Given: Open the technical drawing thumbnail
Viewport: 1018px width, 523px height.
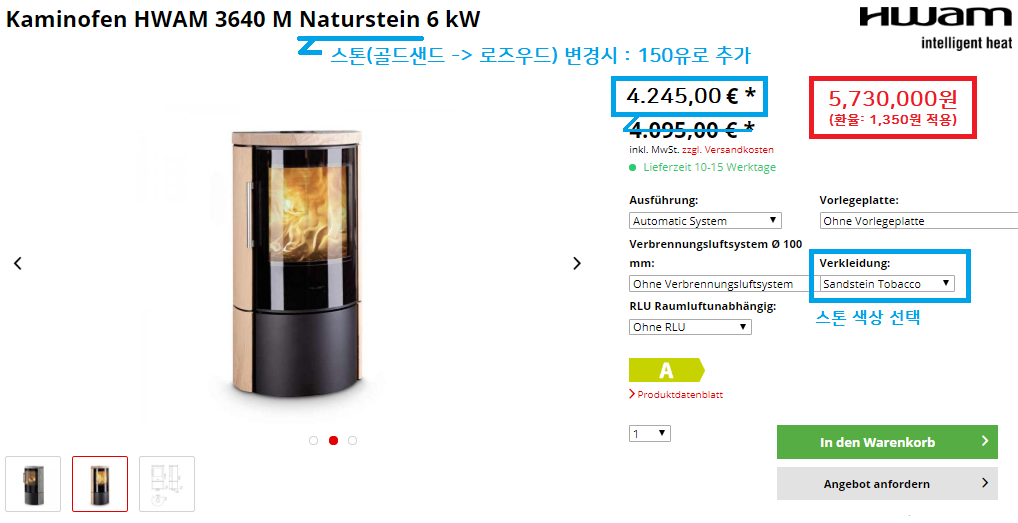Looking at the screenshot, I should (x=167, y=483).
